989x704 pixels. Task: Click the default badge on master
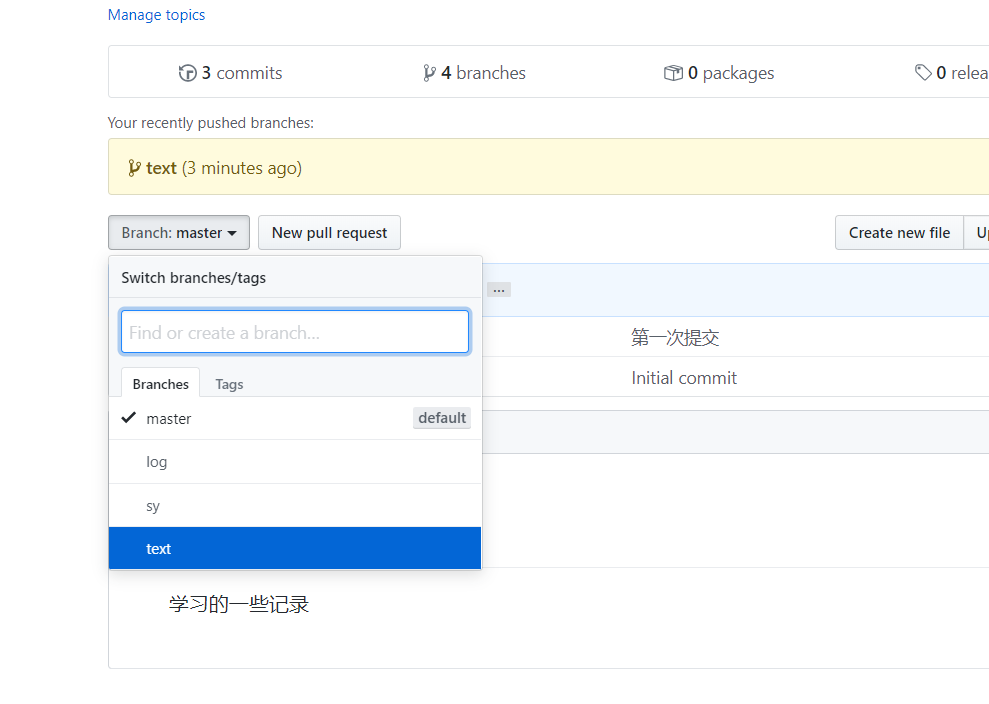point(442,418)
